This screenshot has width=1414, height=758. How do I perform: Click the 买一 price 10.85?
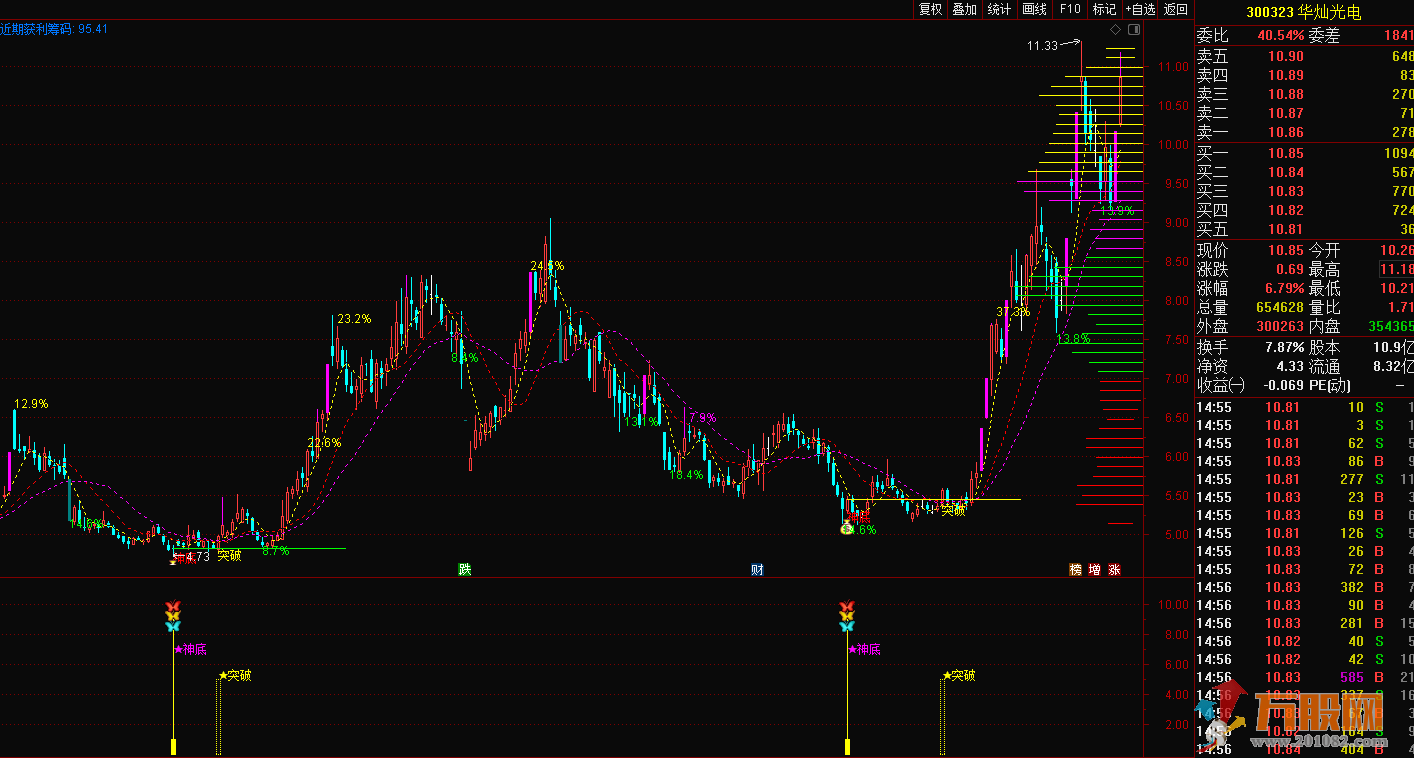[x=1286, y=153]
